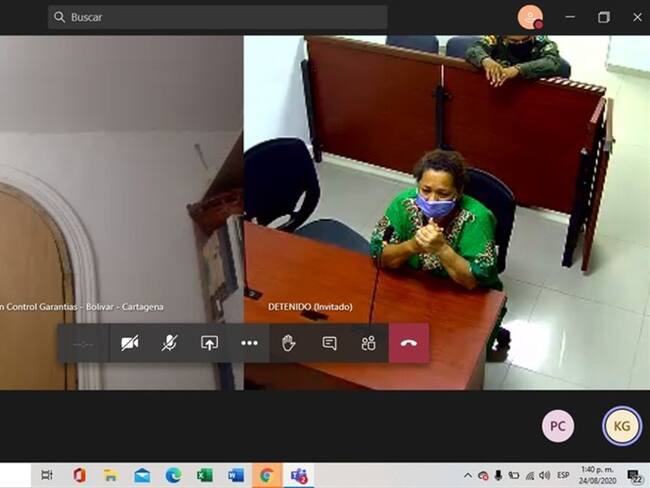Select the PC participant avatar
Screen dimensions: 650x488
(558, 426)
